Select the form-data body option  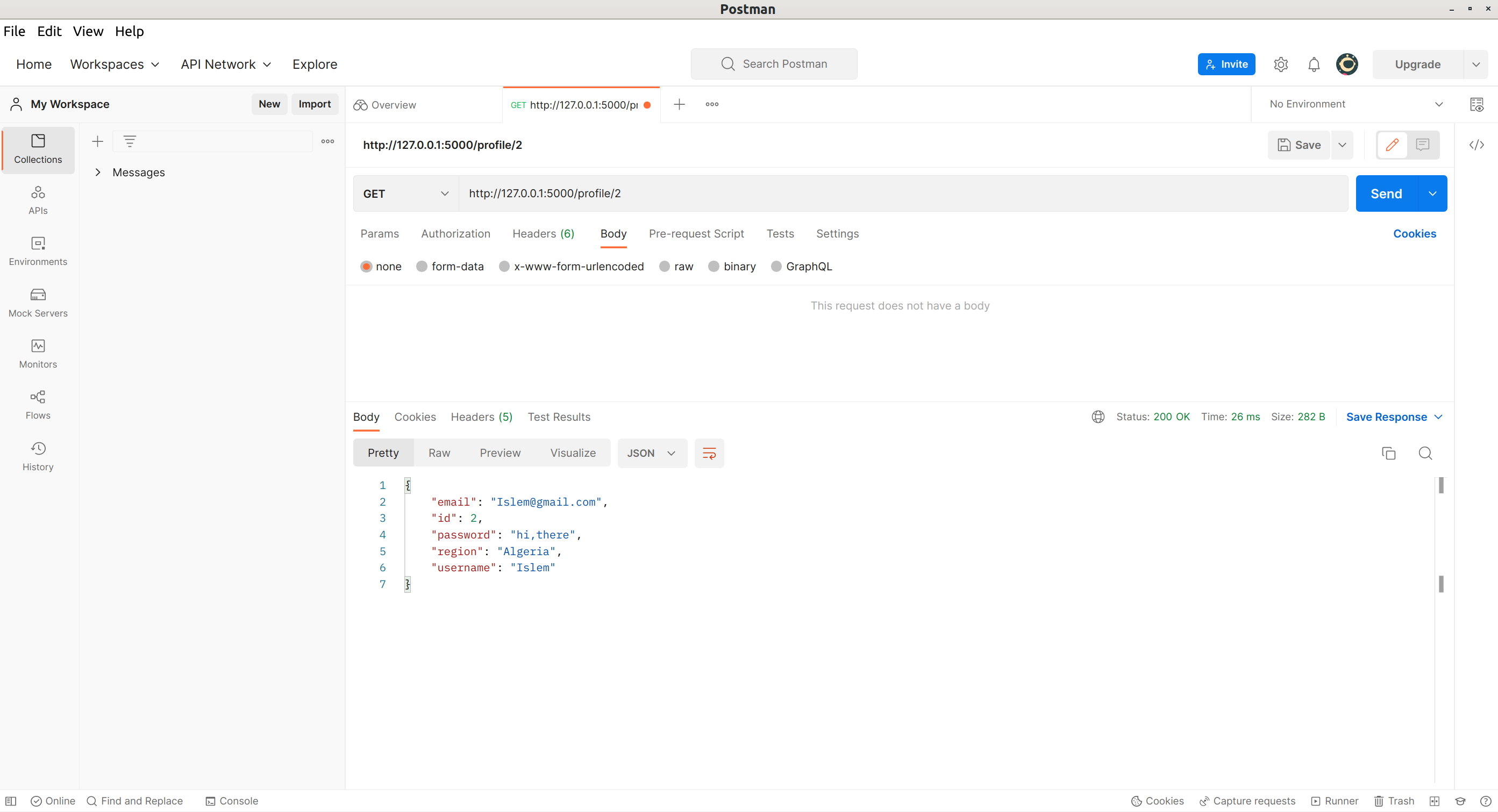pos(422,266)
